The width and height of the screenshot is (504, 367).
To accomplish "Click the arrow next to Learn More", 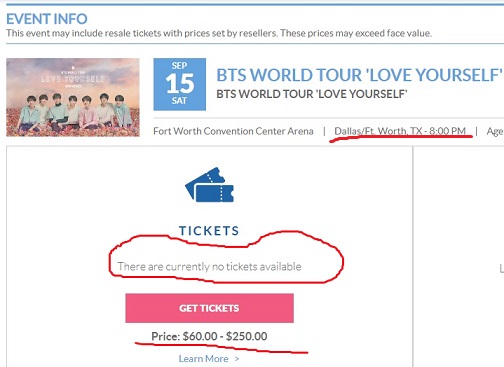I will [237, 359].
